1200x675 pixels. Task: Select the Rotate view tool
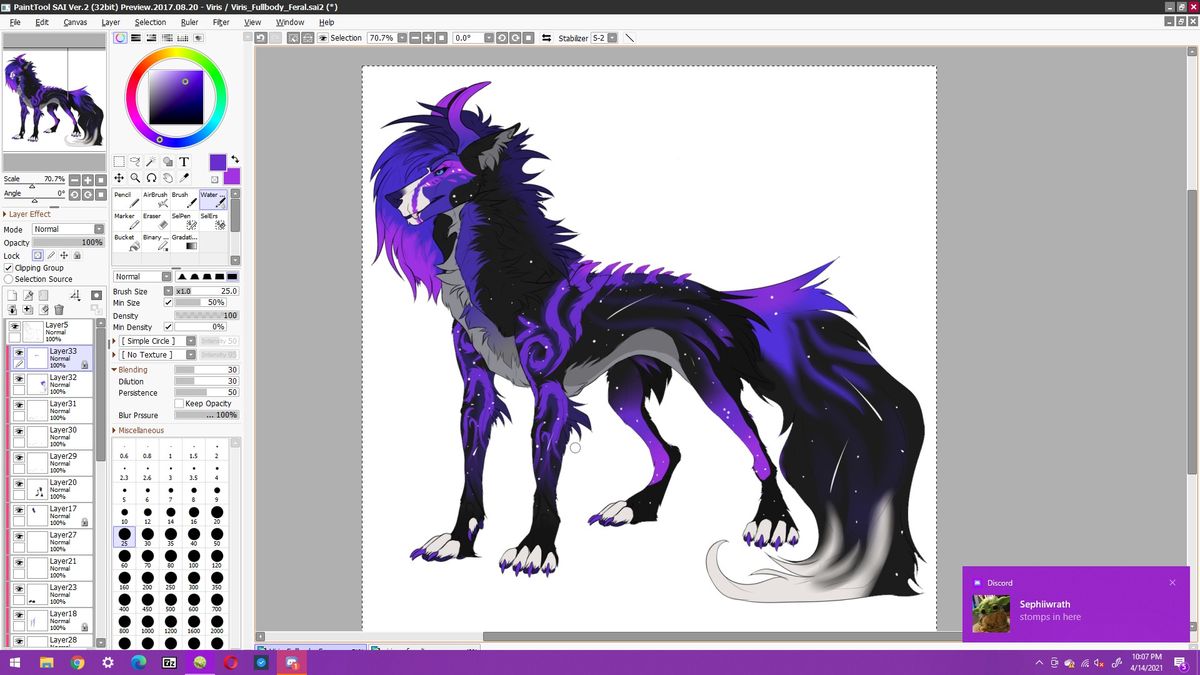tap(151, 178)
